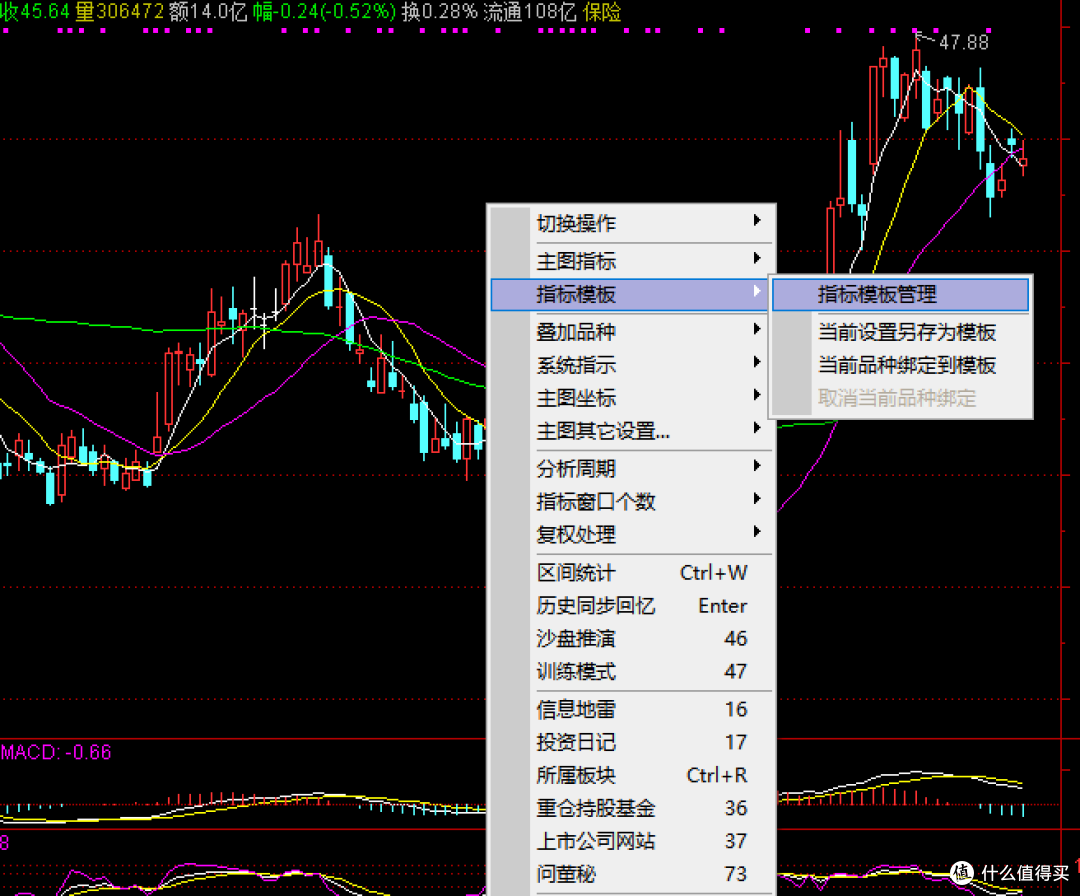Expand arrow beside 主图其它设置
1080x896 pixels.
(756, 428)
